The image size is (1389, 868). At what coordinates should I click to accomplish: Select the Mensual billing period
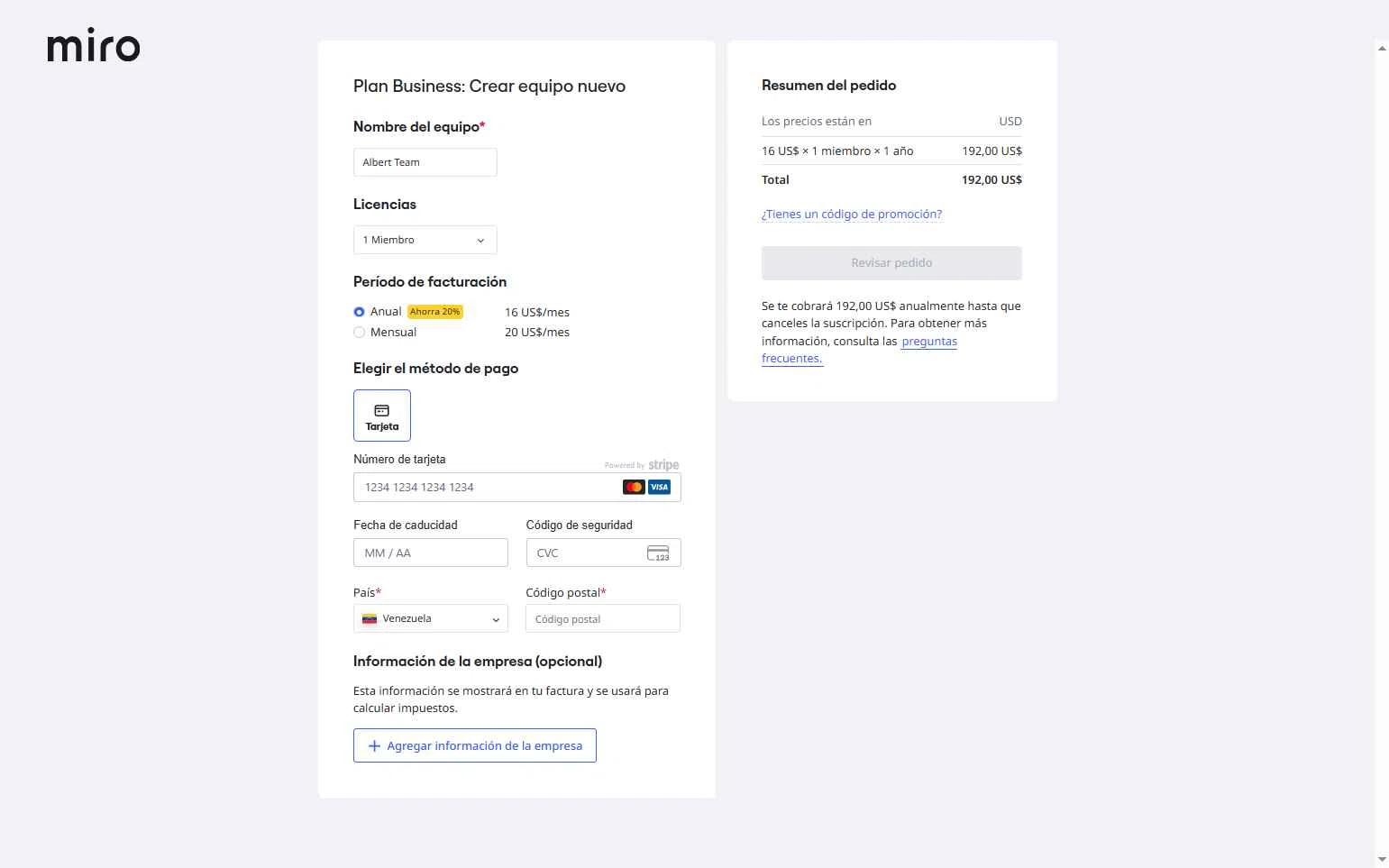coord(360,333)
